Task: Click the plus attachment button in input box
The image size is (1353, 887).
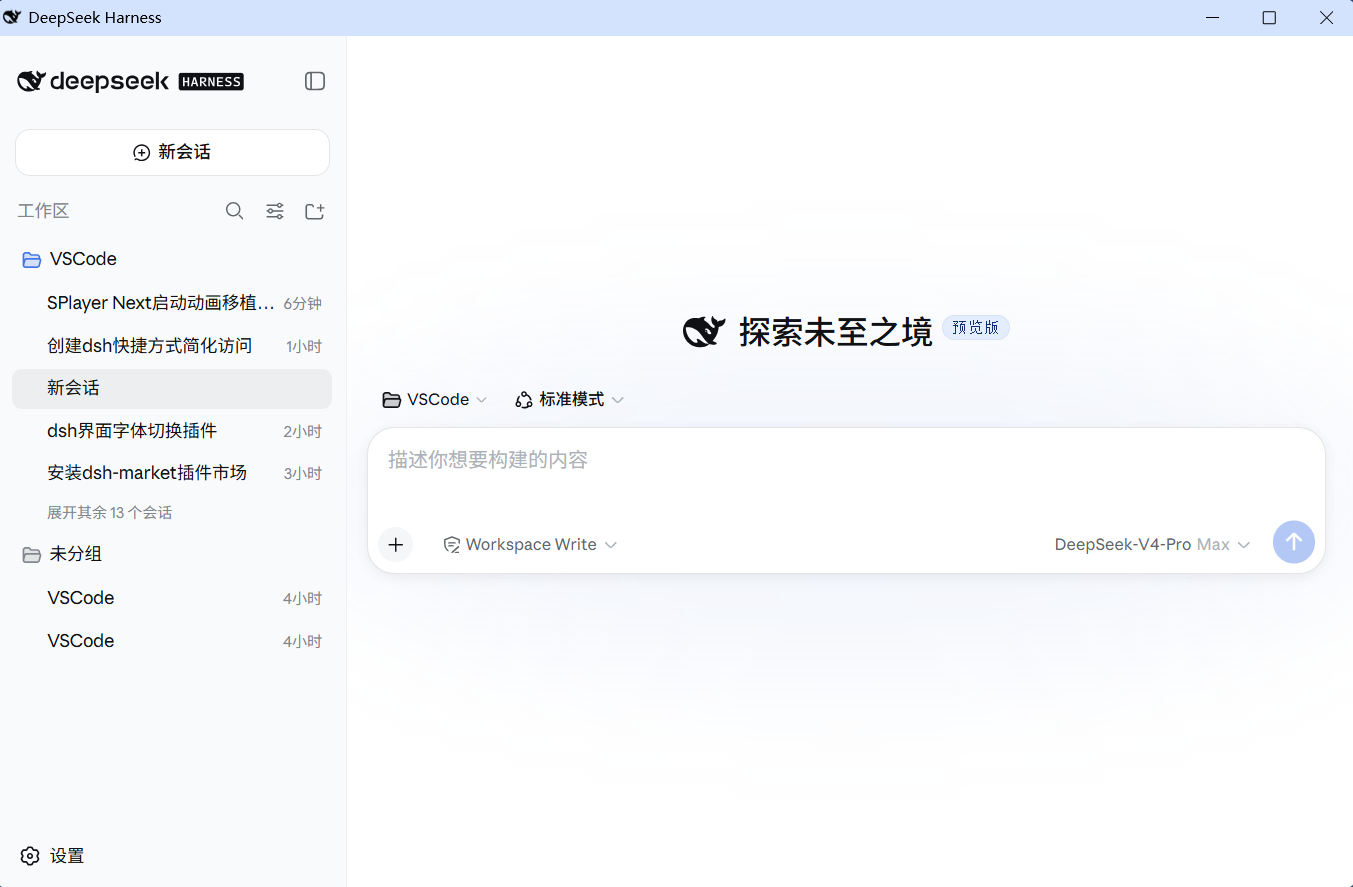Action: click(x=396, y=544)
